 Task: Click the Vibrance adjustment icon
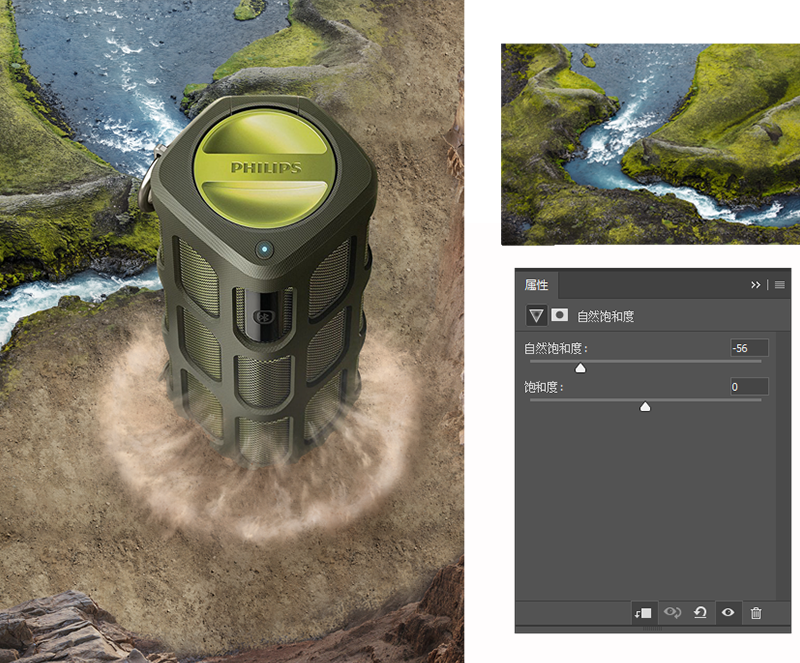click(536, 316)
